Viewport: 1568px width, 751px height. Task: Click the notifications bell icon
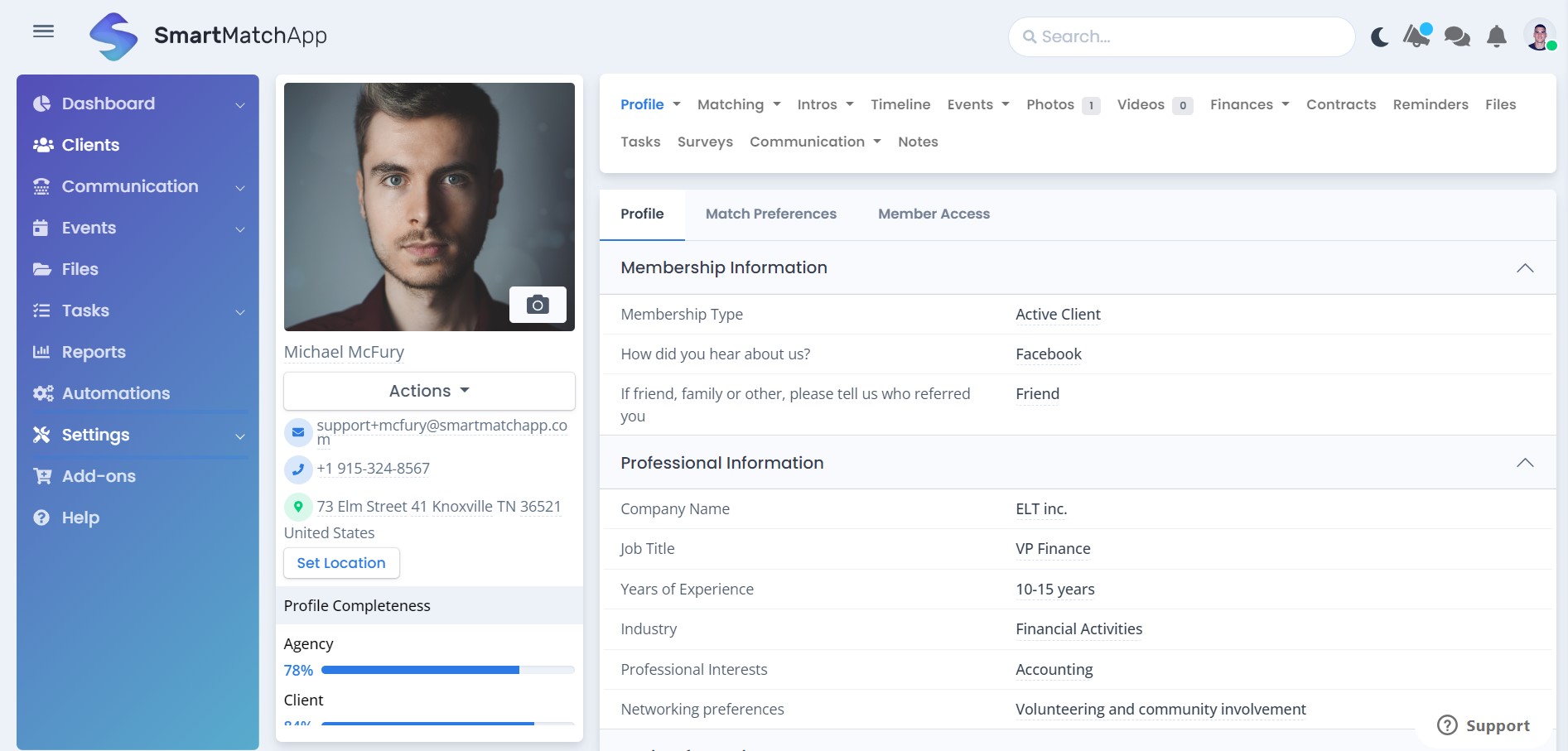tap(1496, 36)
